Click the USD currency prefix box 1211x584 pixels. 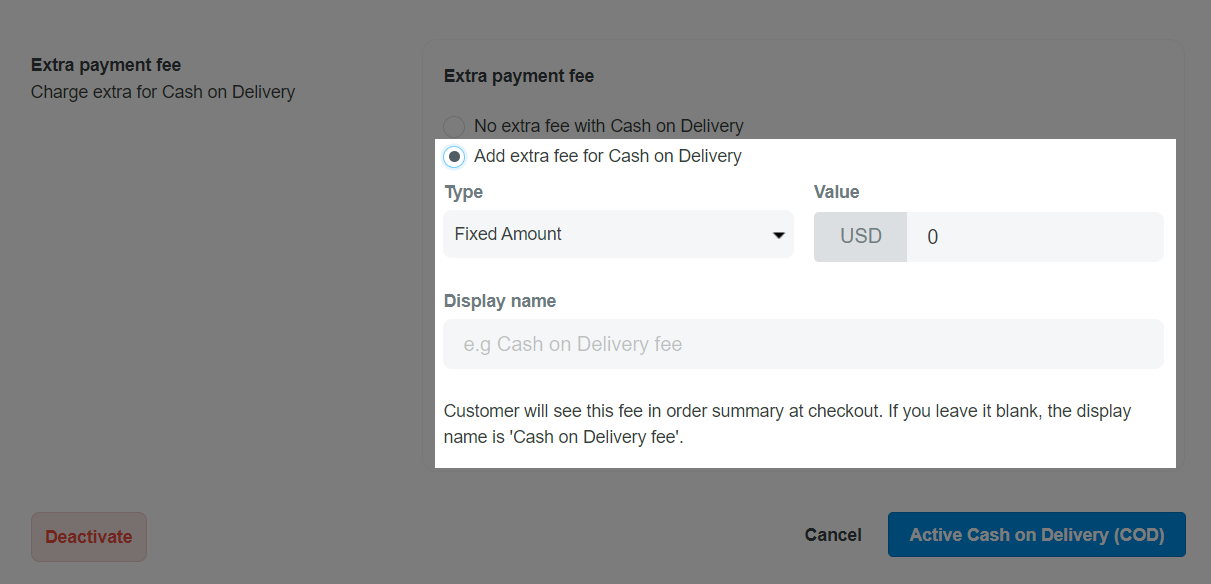coord(860,237)
